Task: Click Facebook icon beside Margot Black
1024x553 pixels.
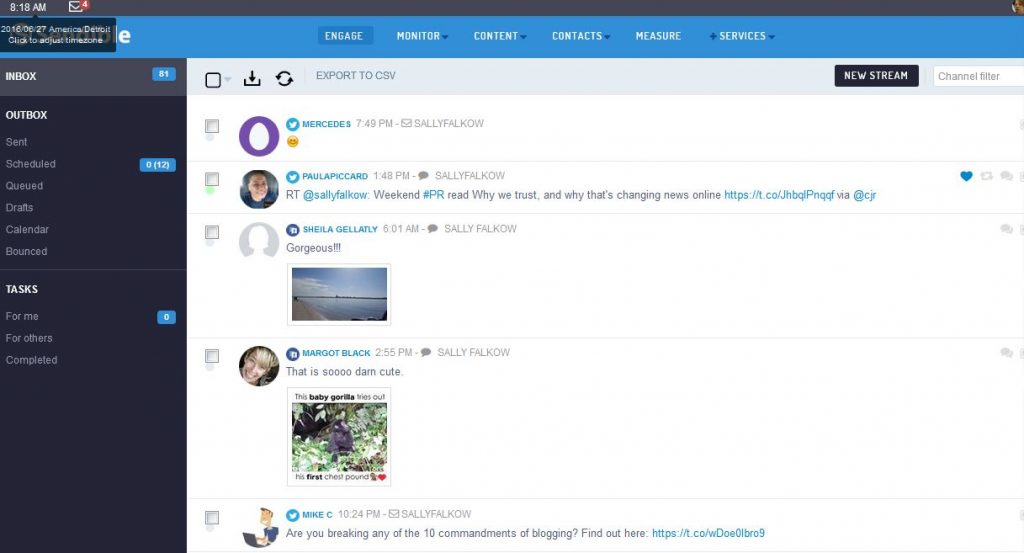Action: (293, 353)
